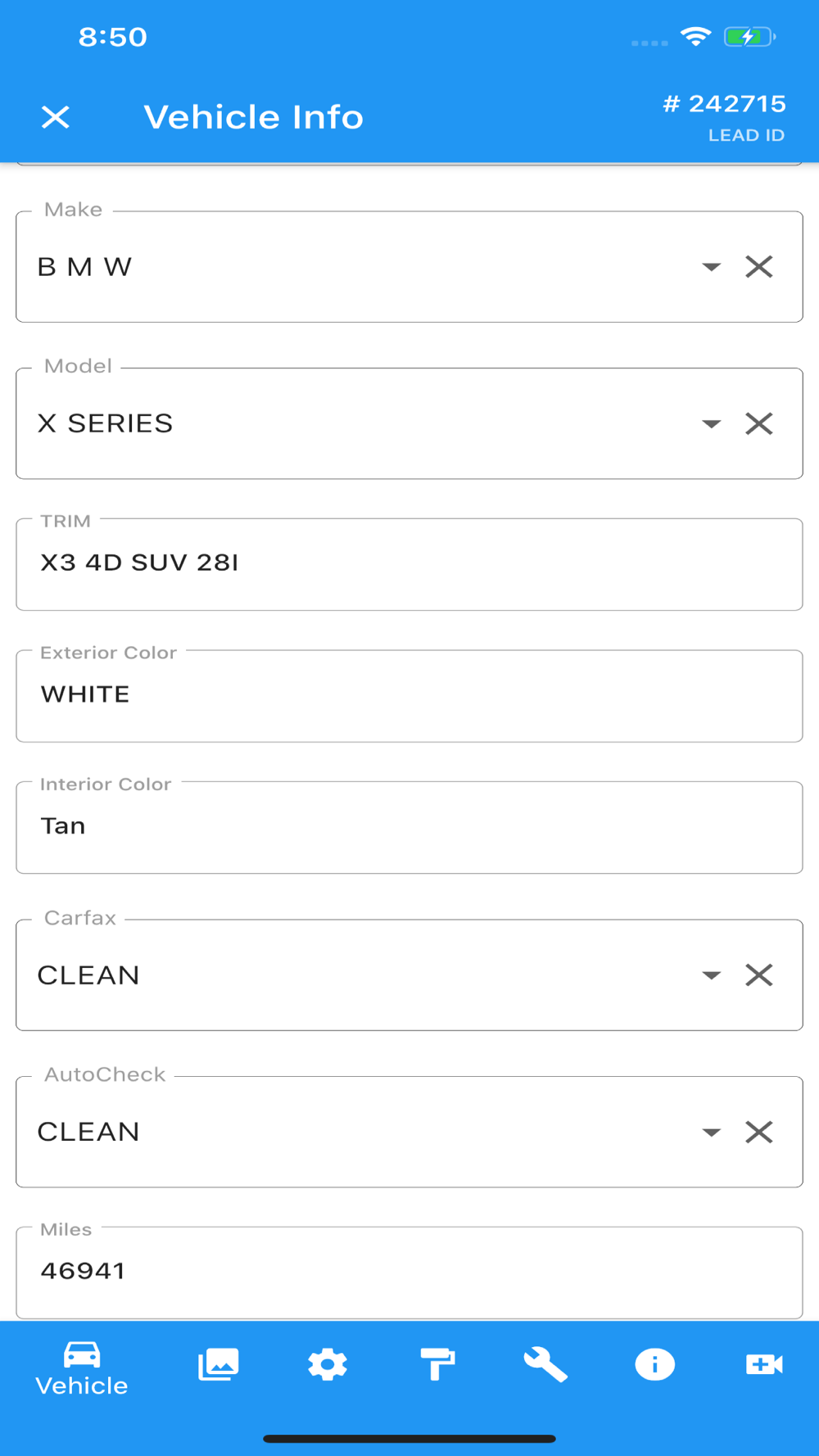Open the gear settings tab
819x1456 pixels.
click(x=328, y=1365)
